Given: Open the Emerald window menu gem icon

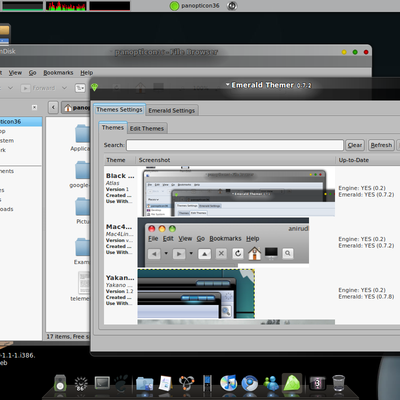Looking at the screenshot, I should (x=95, y=87).
